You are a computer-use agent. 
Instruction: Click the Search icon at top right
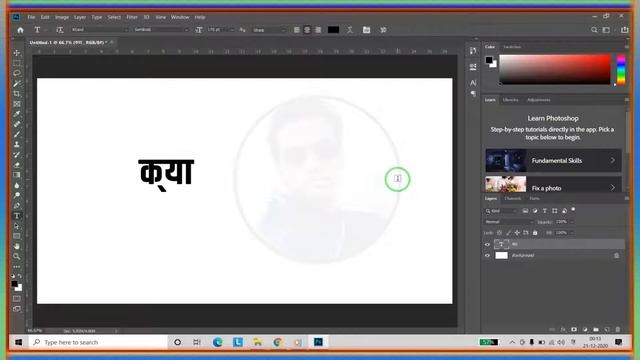point(594,30)
